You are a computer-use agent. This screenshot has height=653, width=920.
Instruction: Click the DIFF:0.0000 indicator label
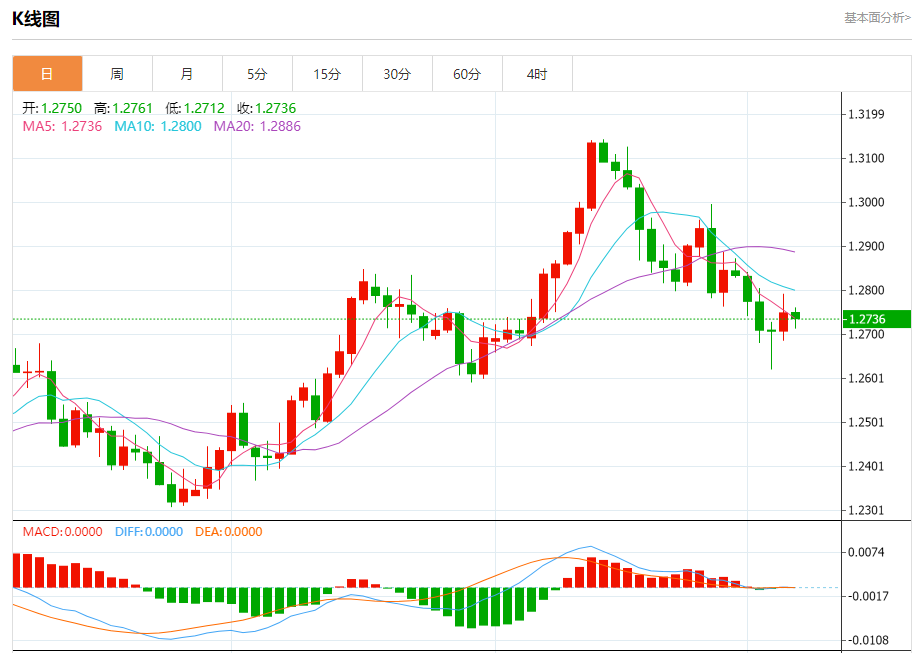coord(149,532)
